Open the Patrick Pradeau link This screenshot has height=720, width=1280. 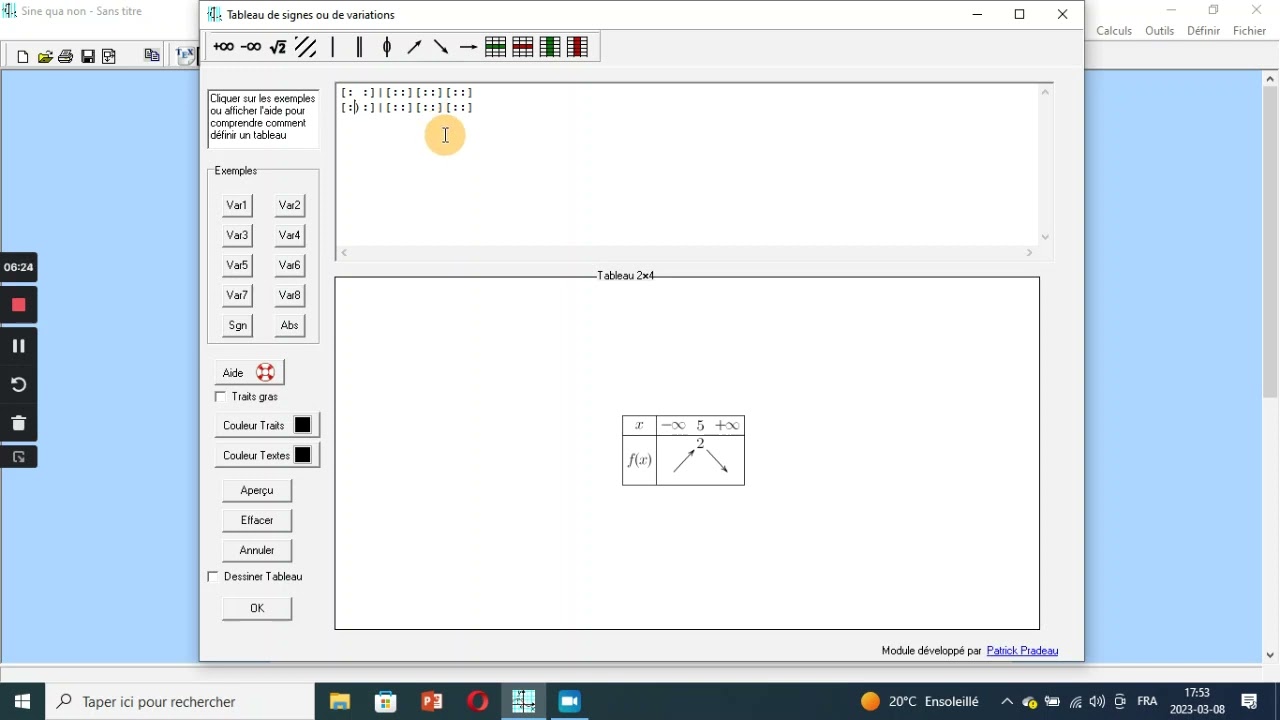1022,651
